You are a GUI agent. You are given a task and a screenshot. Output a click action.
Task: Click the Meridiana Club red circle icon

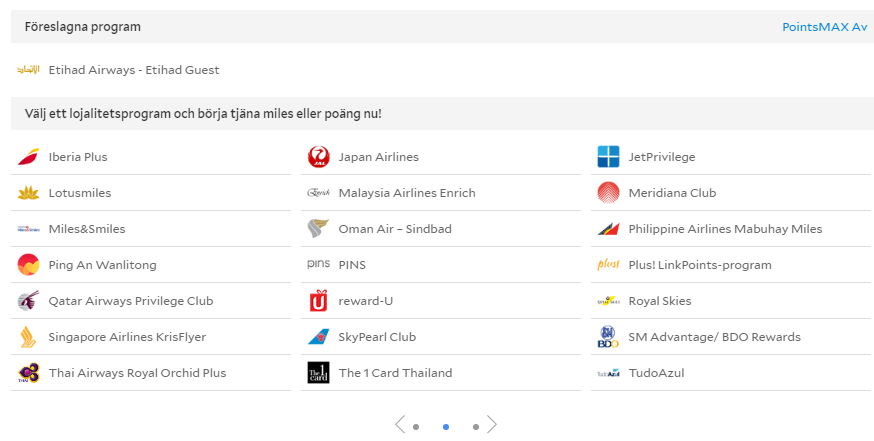(x=608, y=193)
